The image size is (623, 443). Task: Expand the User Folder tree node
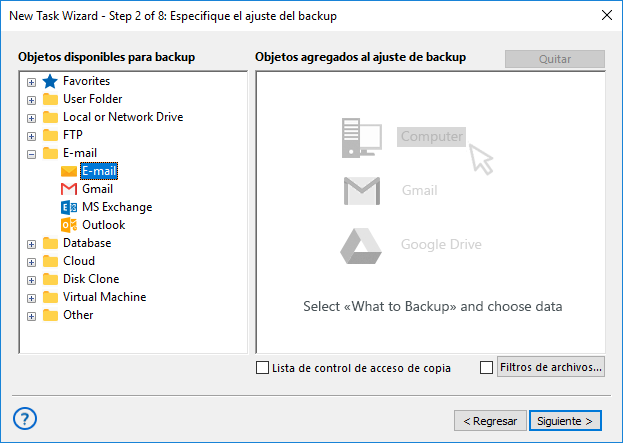[x=31, y=100]
